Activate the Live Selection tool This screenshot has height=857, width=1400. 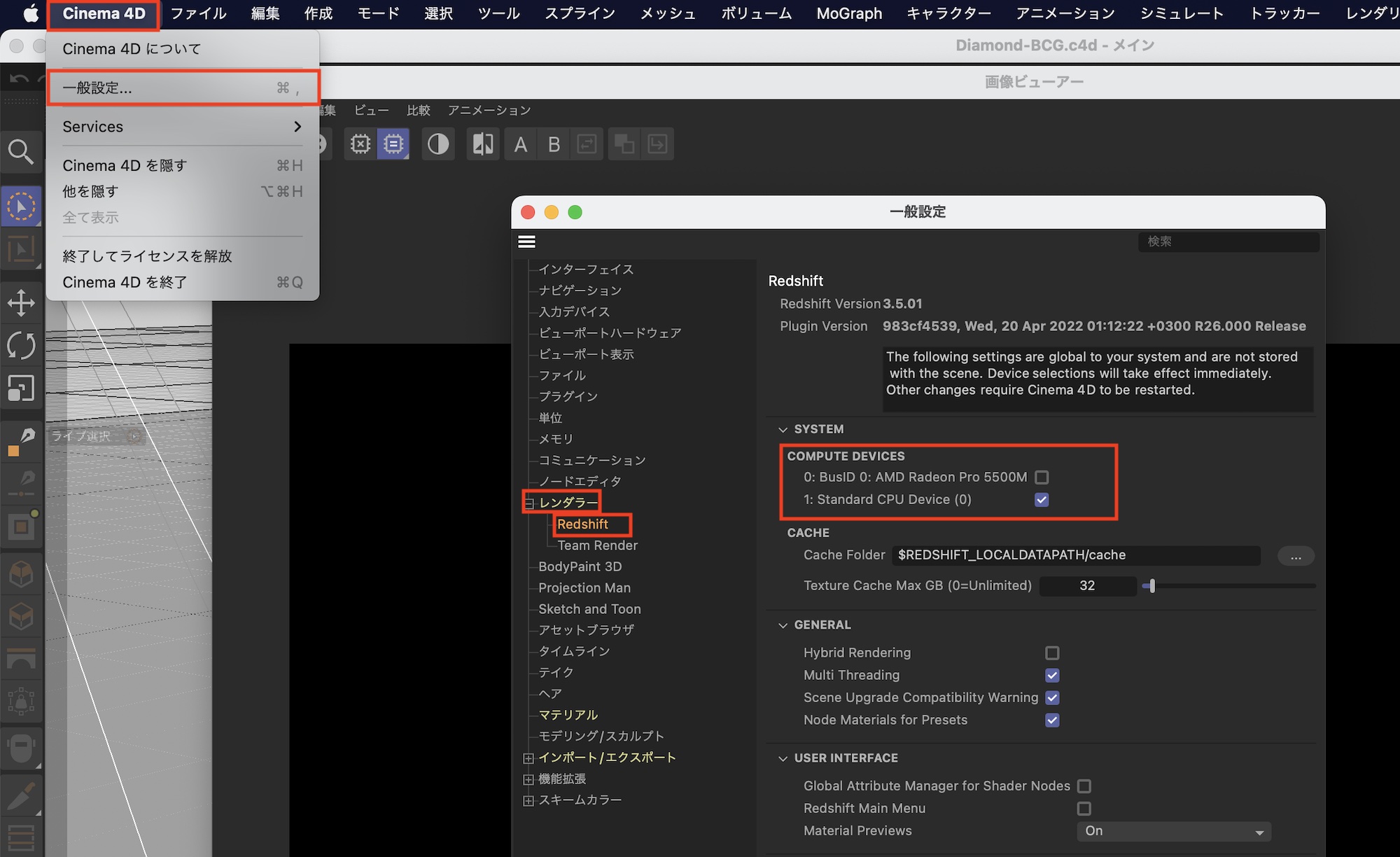(x=22, y=205)
